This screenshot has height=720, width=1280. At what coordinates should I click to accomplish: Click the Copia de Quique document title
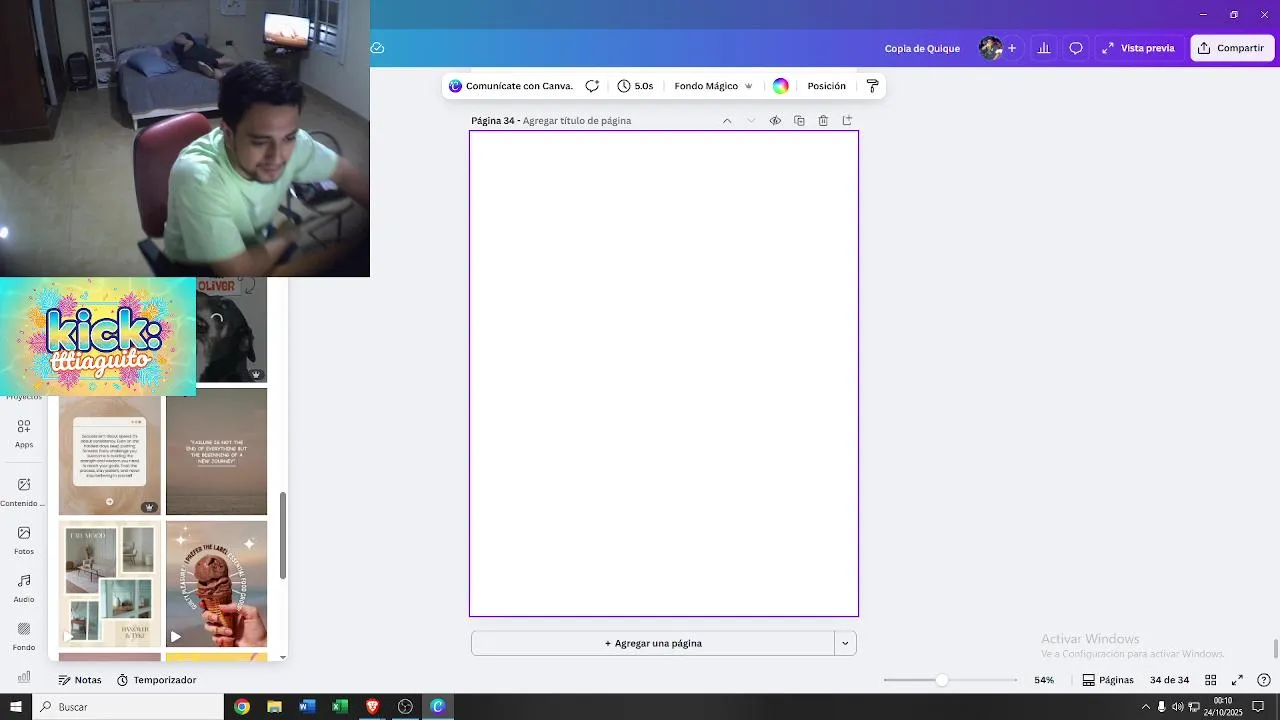click(922, 48)
